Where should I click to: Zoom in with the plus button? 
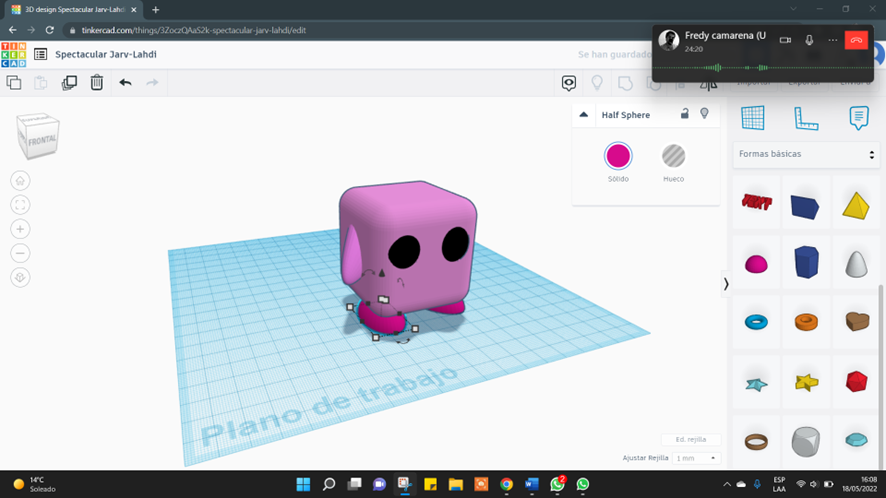tap(20, 229)
